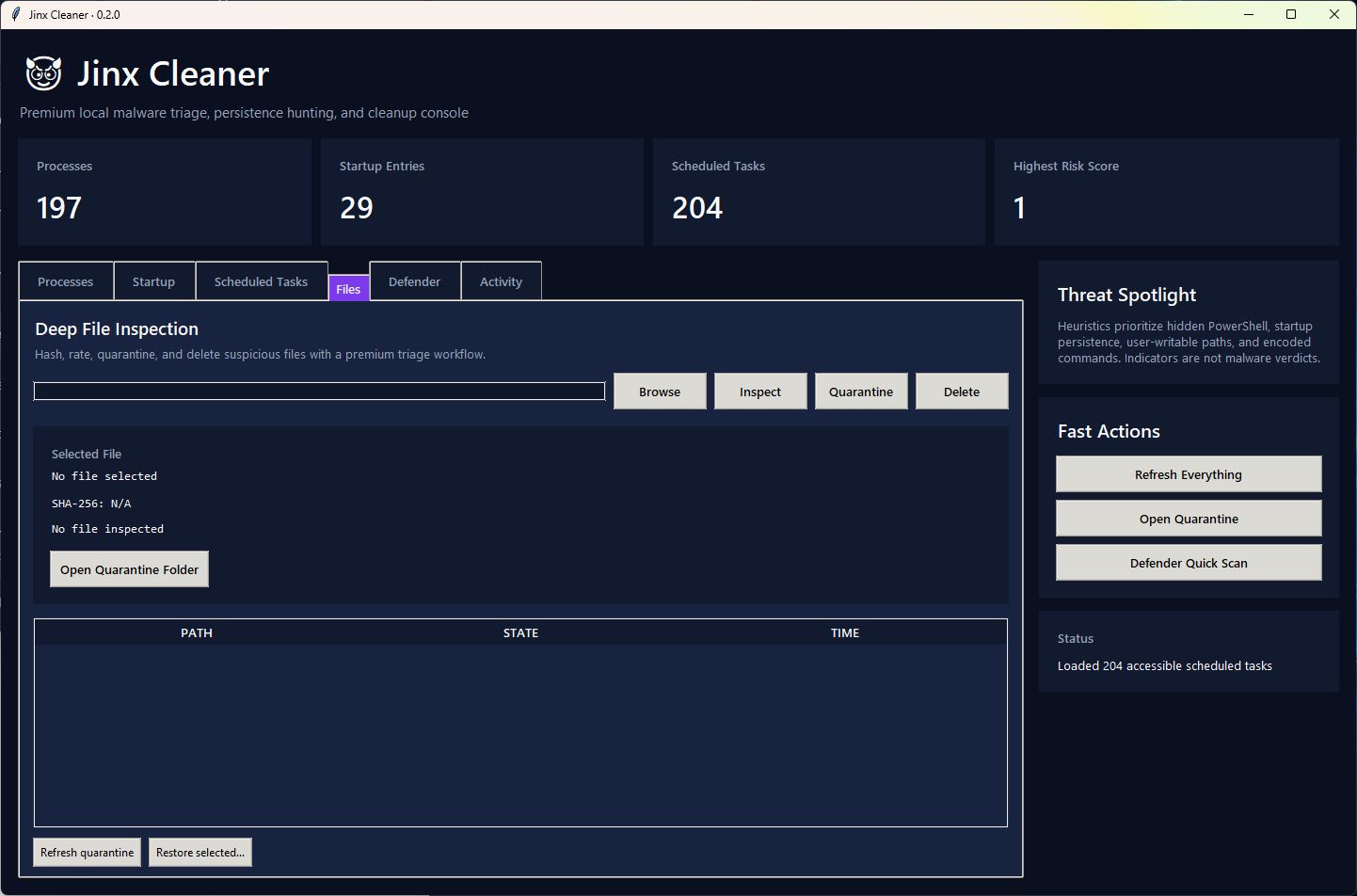Click the feather icon in title bar

click(15, 14)
